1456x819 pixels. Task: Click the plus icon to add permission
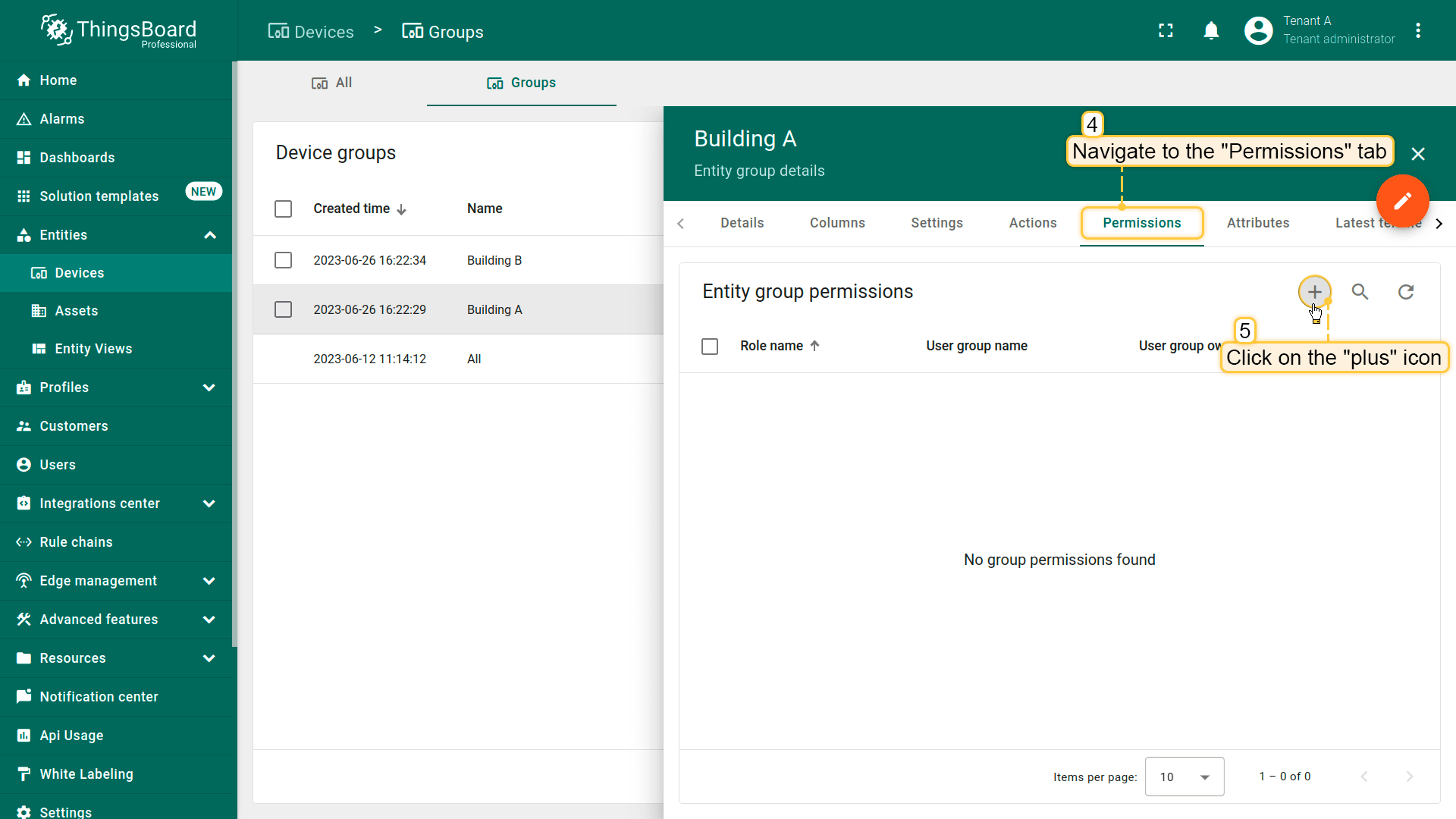[1314, 292]
